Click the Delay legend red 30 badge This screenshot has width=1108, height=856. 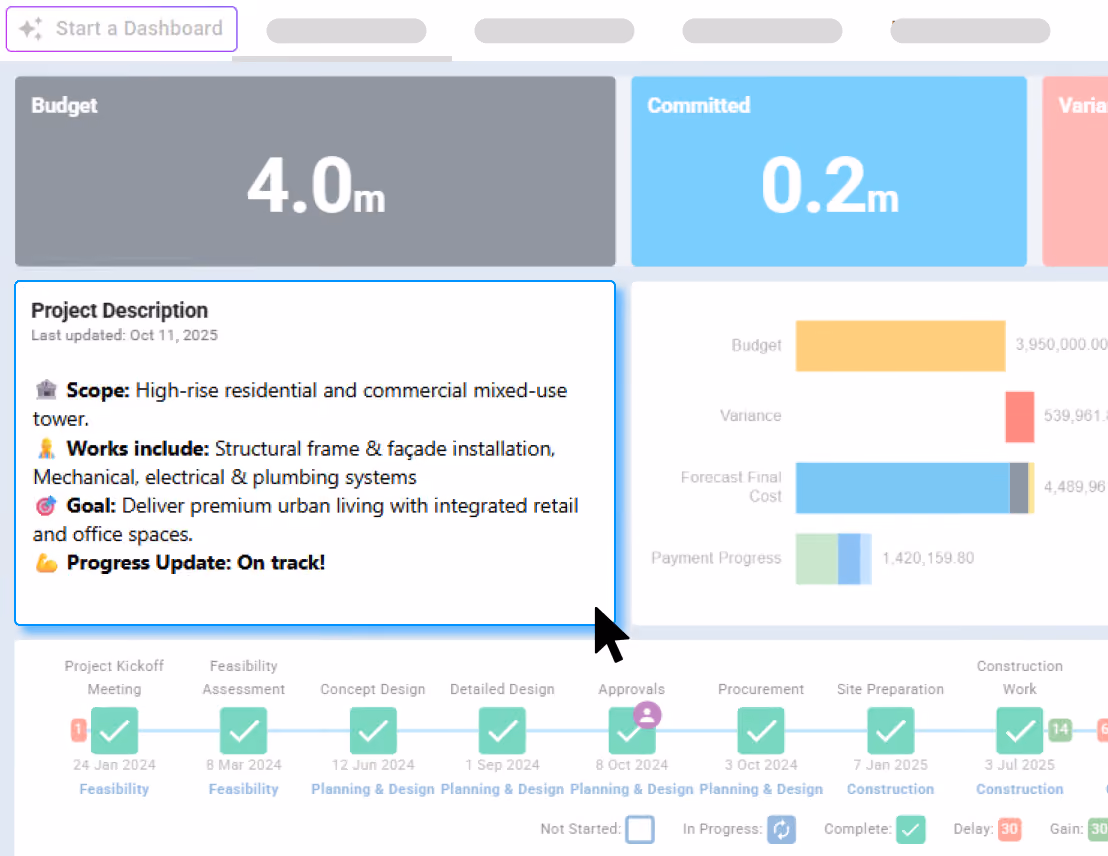[1009, 828]
